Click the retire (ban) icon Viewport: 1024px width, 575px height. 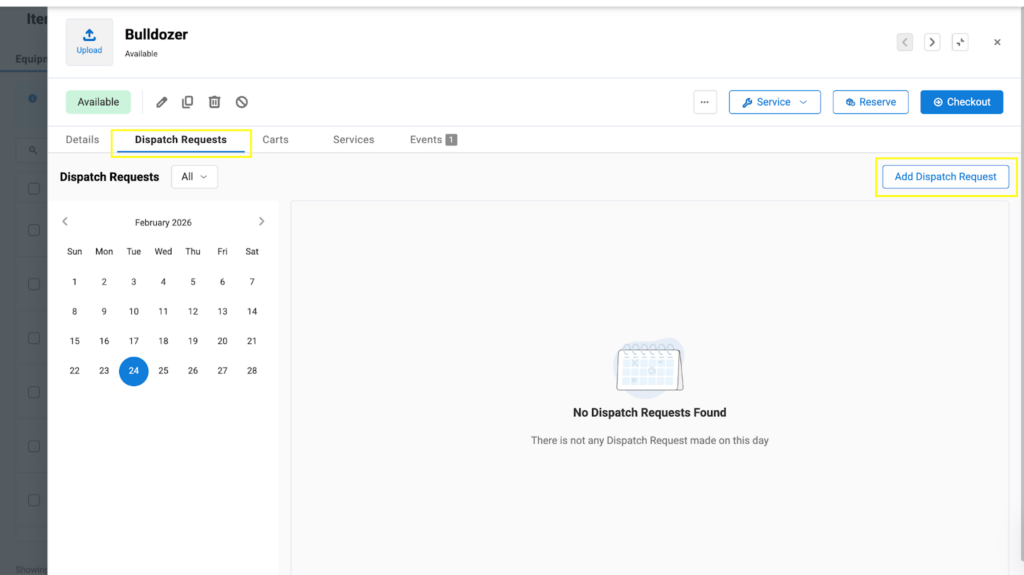241,102
